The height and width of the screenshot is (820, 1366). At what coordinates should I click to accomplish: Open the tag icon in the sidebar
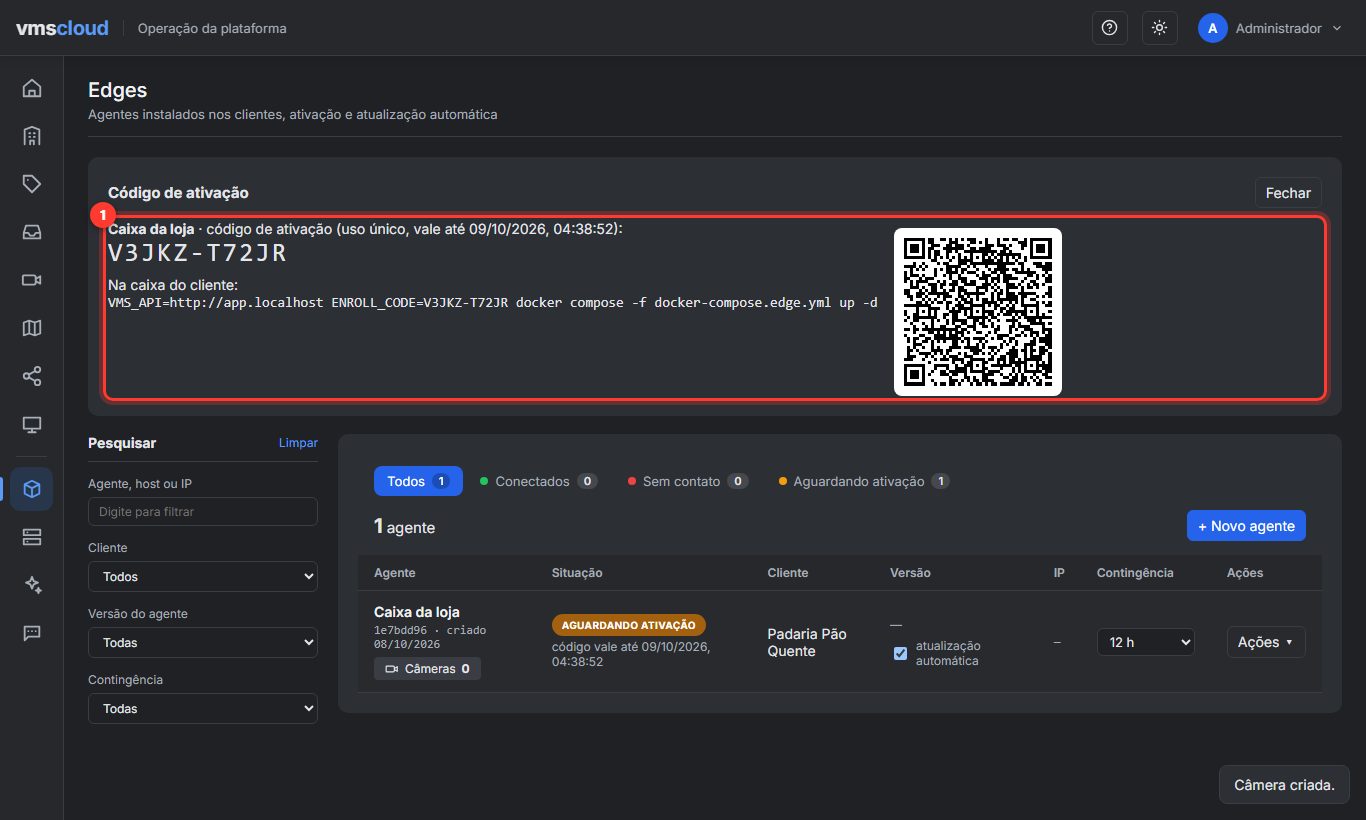point(32,184)
